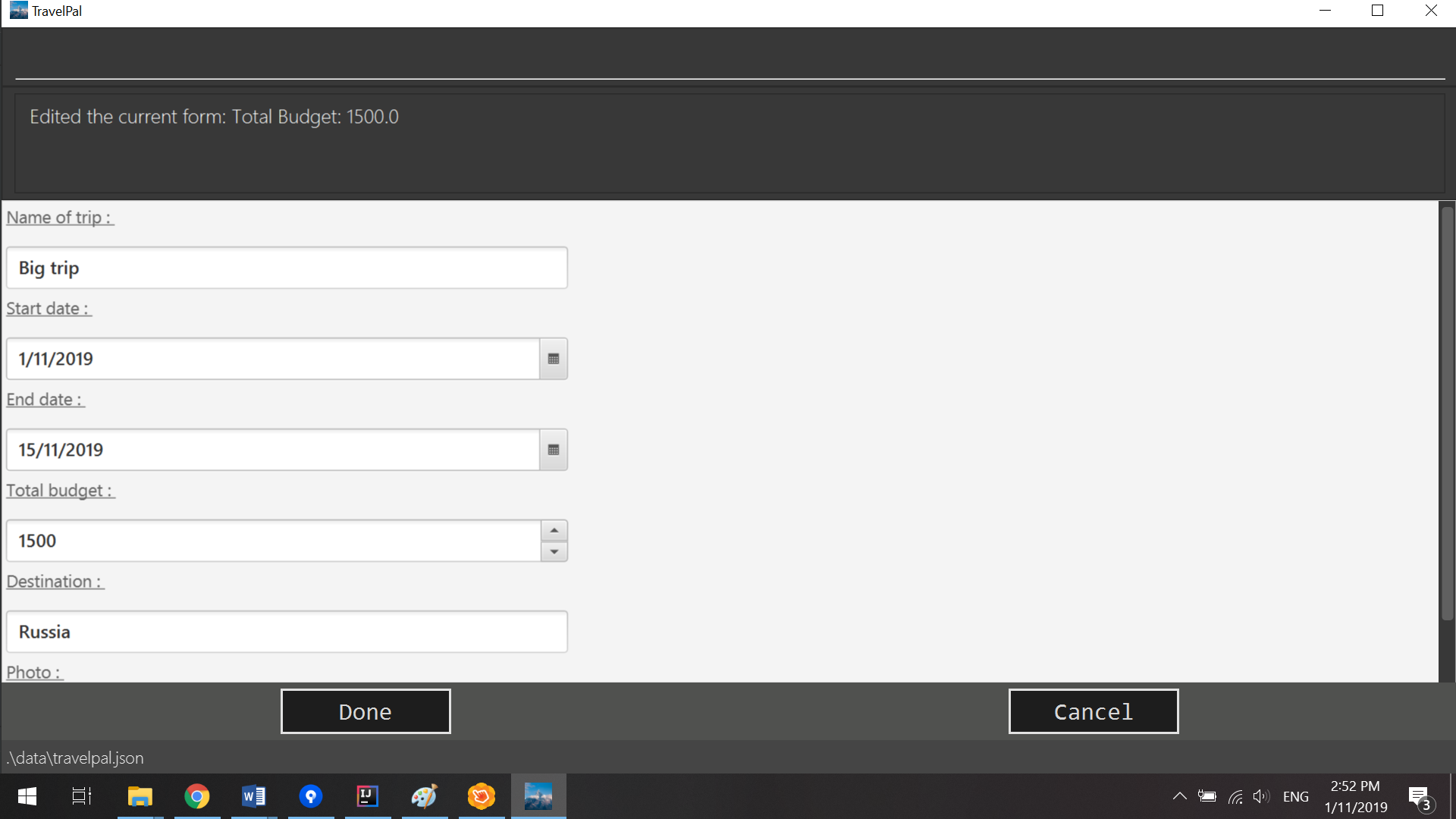Screen dimensions: 1456x819
Task: Open the Paint palette app in taskbar
Action: point(425,796)
